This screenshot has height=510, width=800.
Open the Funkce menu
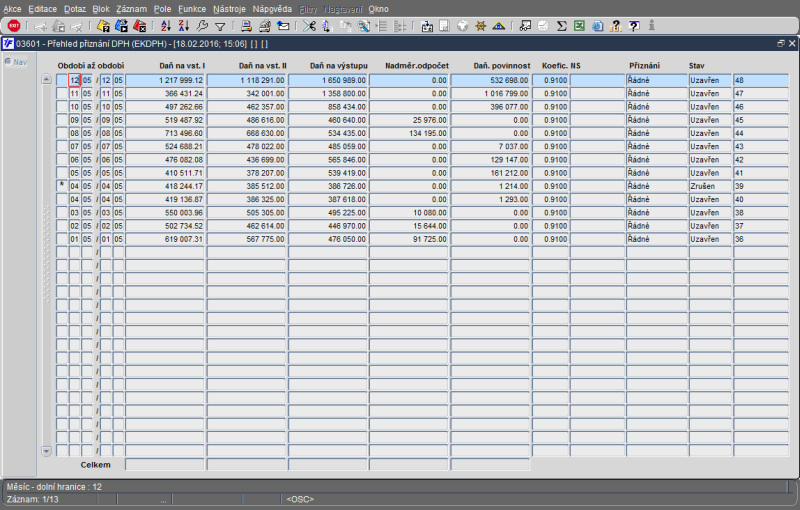tap(192, 9)
